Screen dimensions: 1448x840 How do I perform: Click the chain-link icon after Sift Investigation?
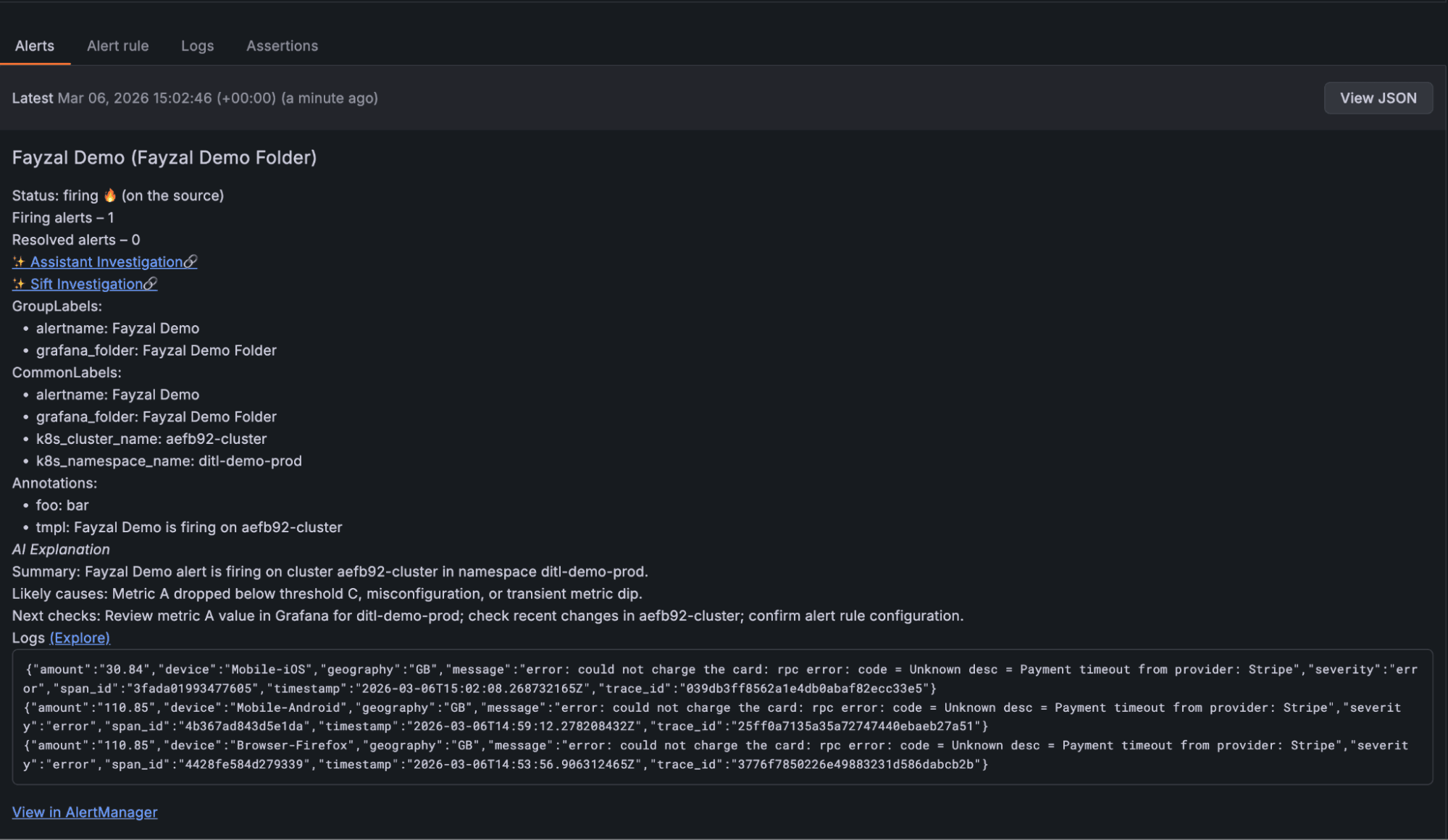pyautogui.click(x=150, y=284)
